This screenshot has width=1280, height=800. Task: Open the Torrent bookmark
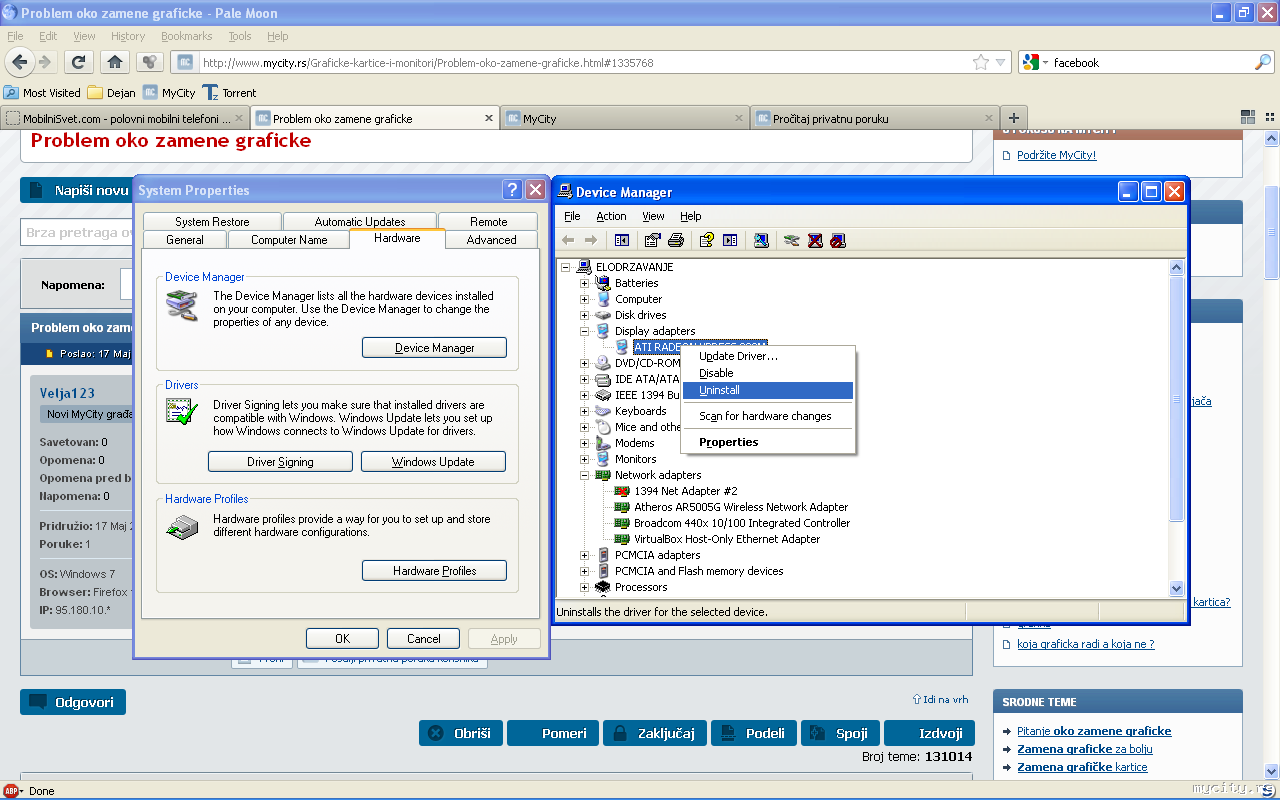click(x=230, y=93)
